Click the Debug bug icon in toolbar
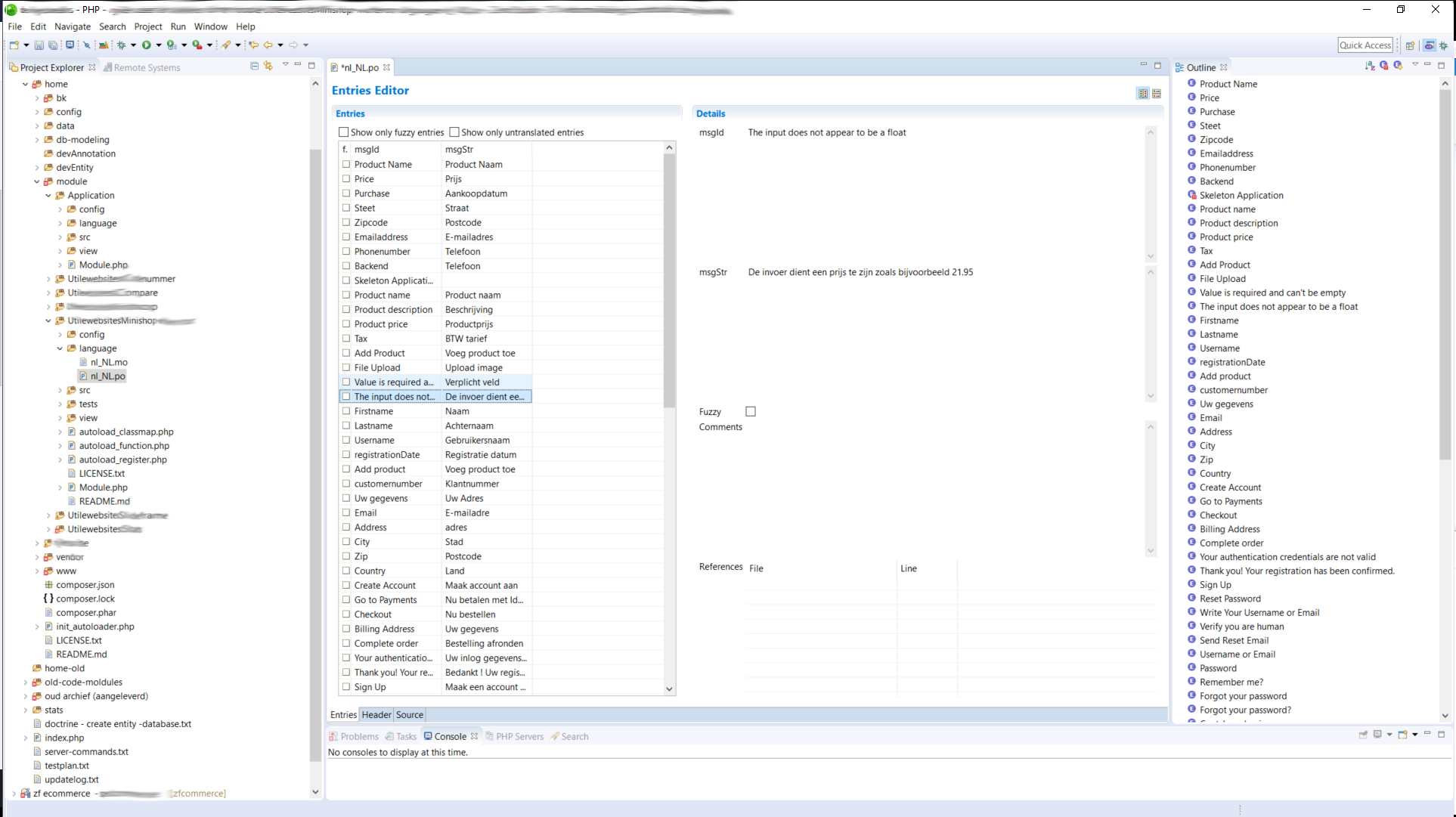The width and height of the screenshot is (1456, 817). pos(121,45)
